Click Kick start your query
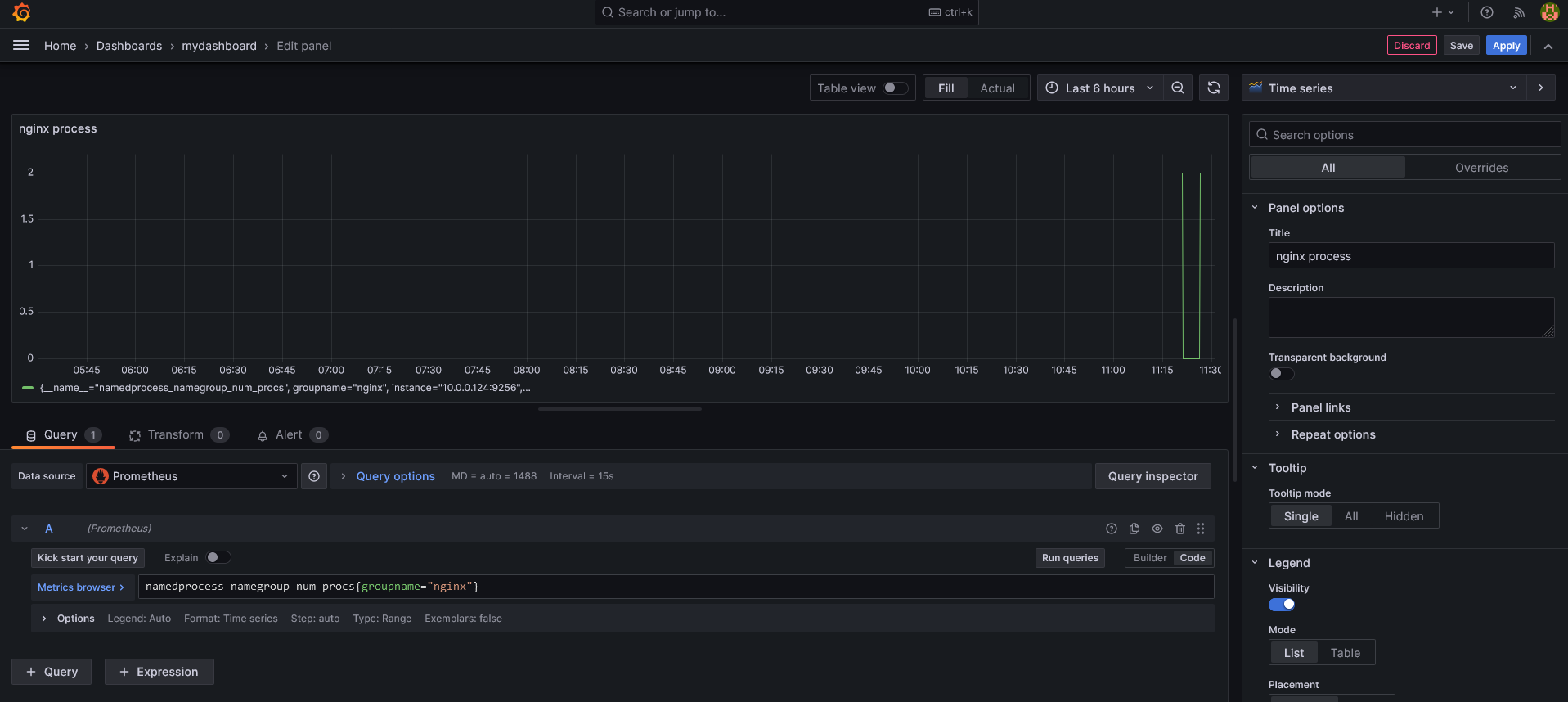The width and height of the screenshot is (1568, 702). tap(88, 558)
